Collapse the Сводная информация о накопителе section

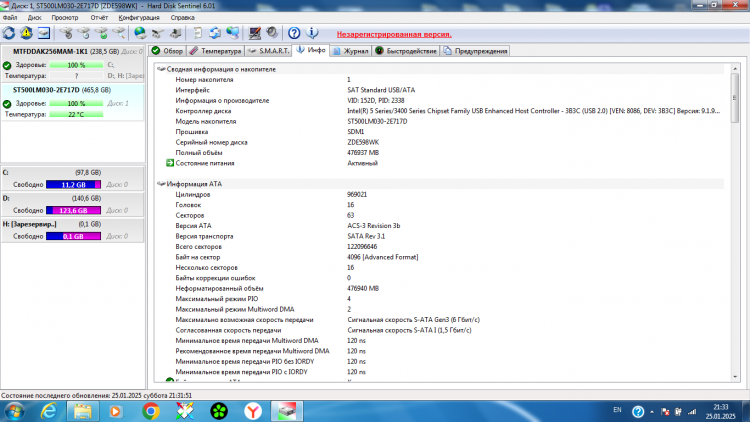pos(161,69)
